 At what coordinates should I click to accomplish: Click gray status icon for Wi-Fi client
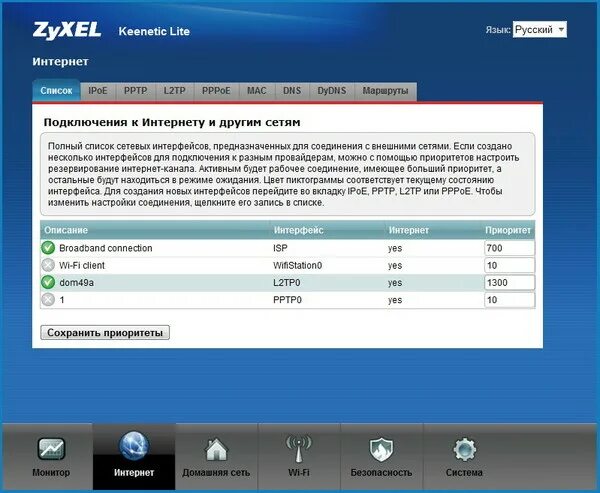[48, 265]
